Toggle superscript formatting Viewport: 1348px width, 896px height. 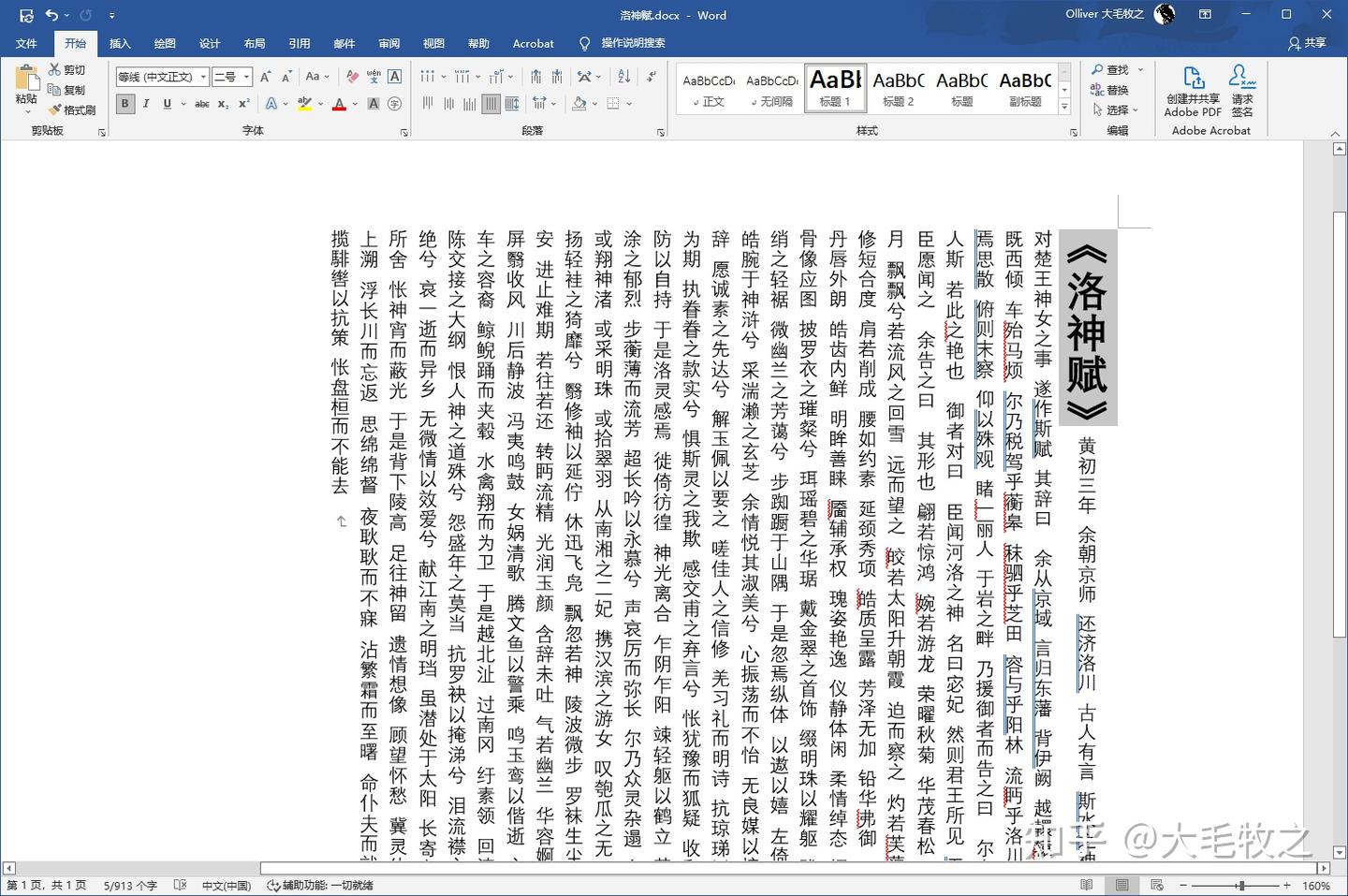[243, 104]
